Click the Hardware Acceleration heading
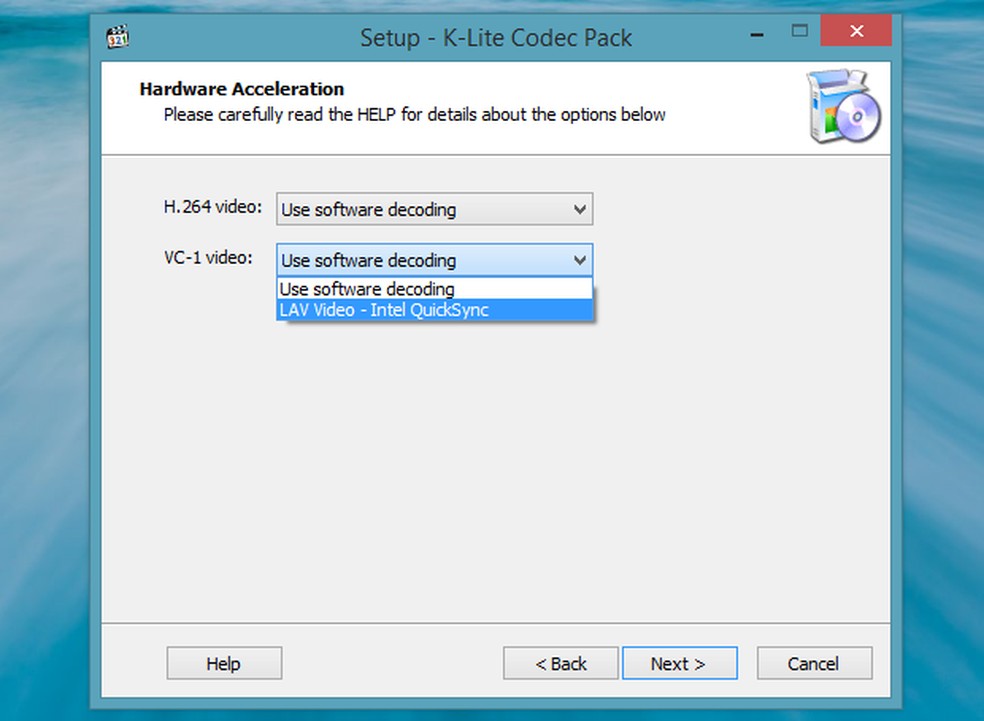The width and height of the screenshot is (984, 721). point(242,89)
